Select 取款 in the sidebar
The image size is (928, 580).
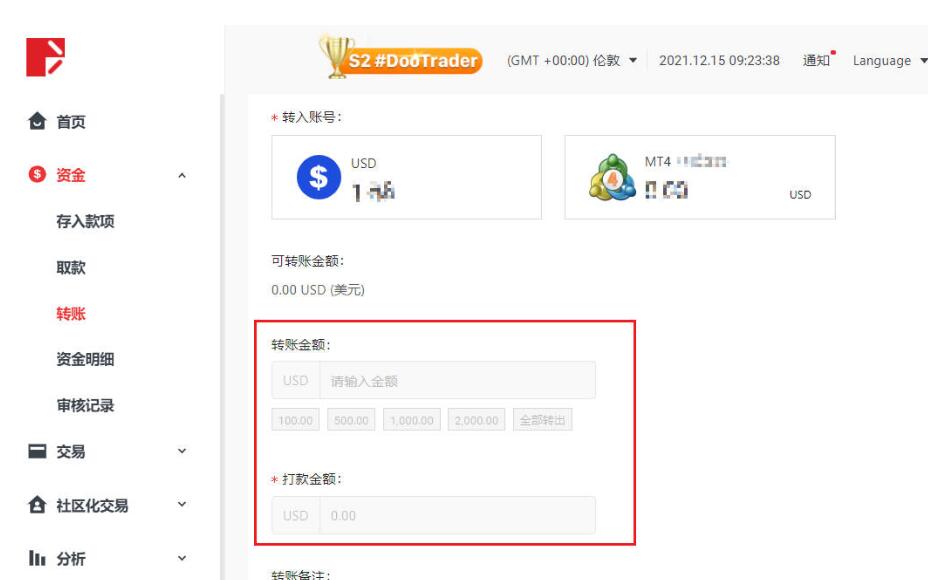(x=71, y=268)
